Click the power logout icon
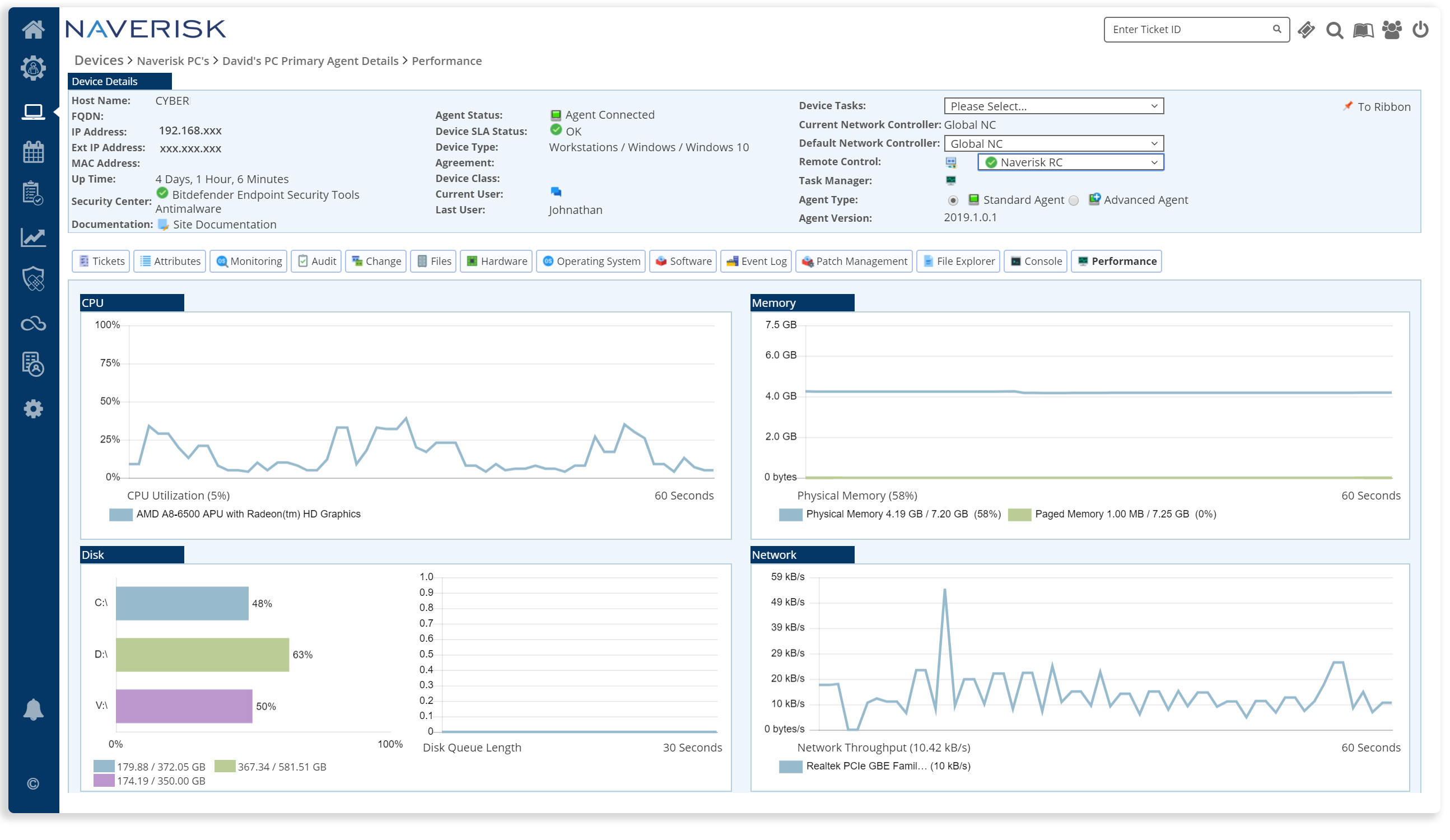Viewport: 1450px width, 840px height. pyautogui.click(x=1420, y=29)
